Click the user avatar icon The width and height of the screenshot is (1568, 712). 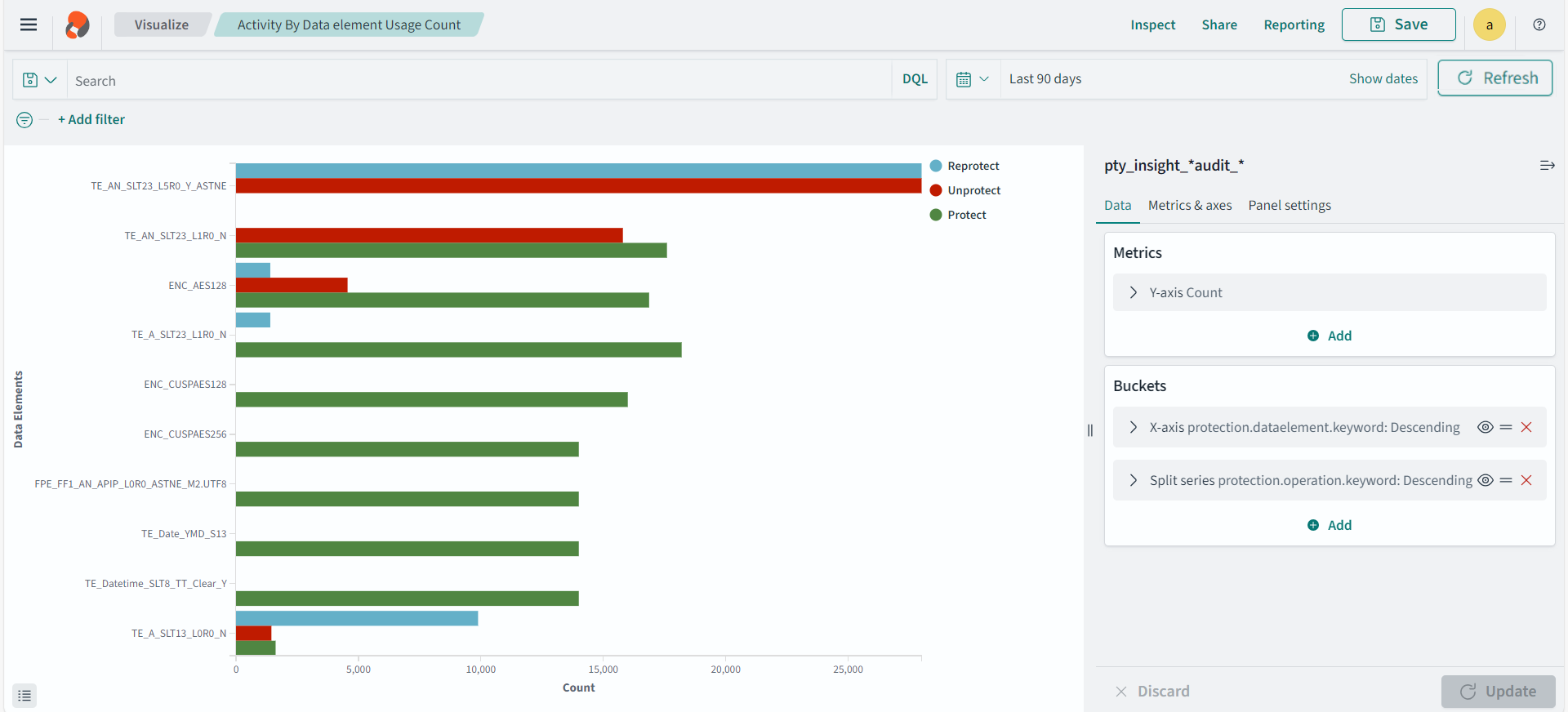[1489, 24]
